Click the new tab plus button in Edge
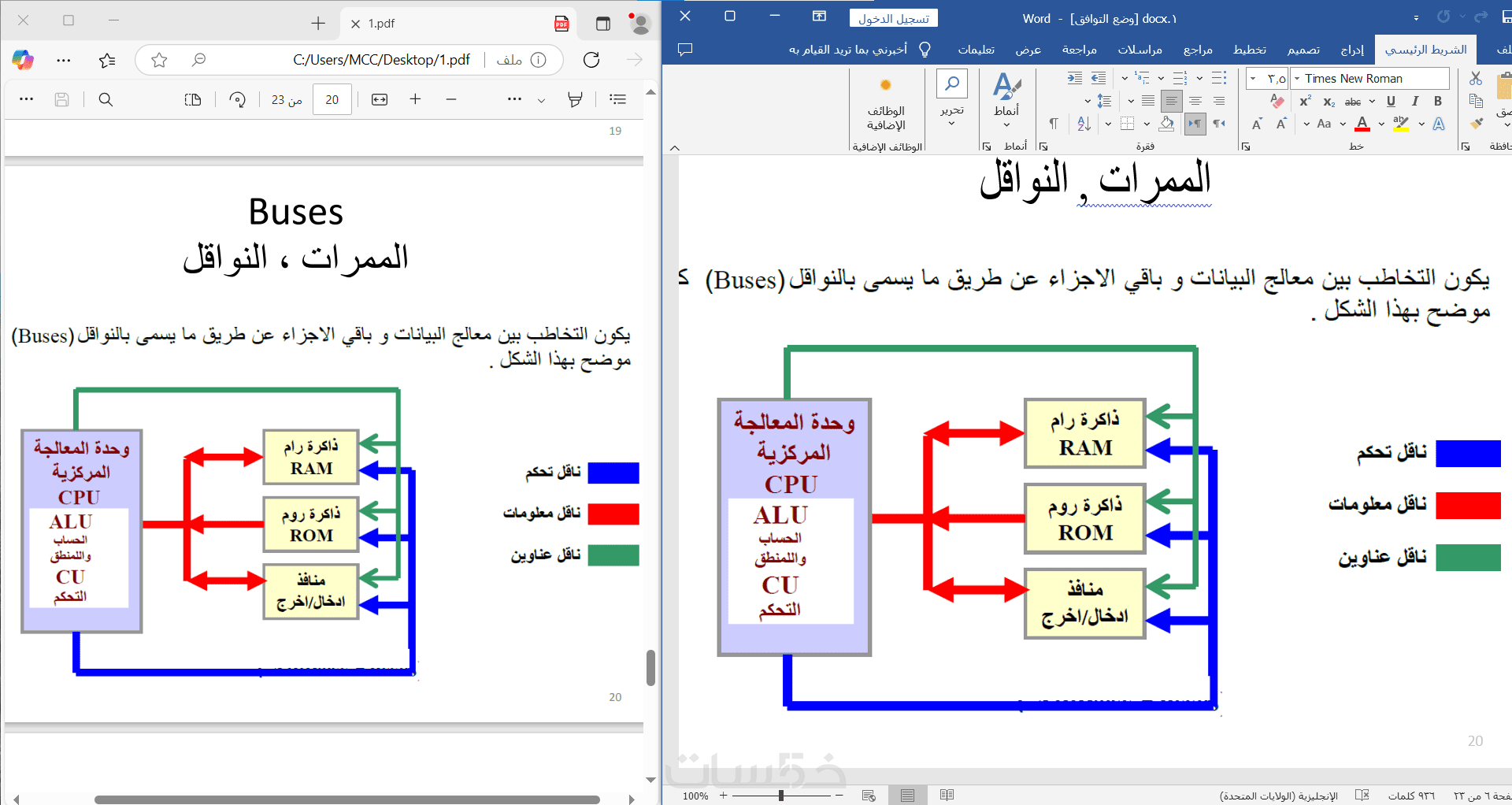The image size is (1512, 805). [318, 24]
